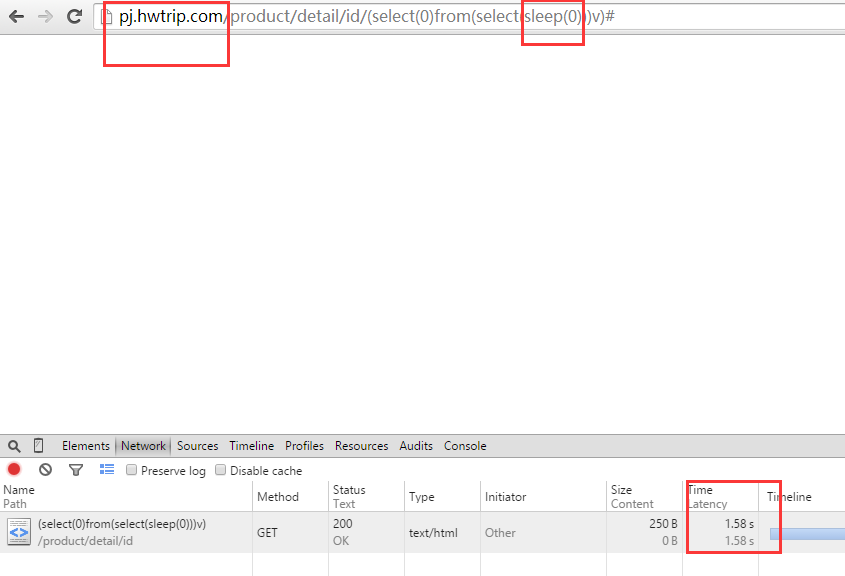Switch to the Elements tab
Viewport: 845px width, 576px height.
[86, 446]
